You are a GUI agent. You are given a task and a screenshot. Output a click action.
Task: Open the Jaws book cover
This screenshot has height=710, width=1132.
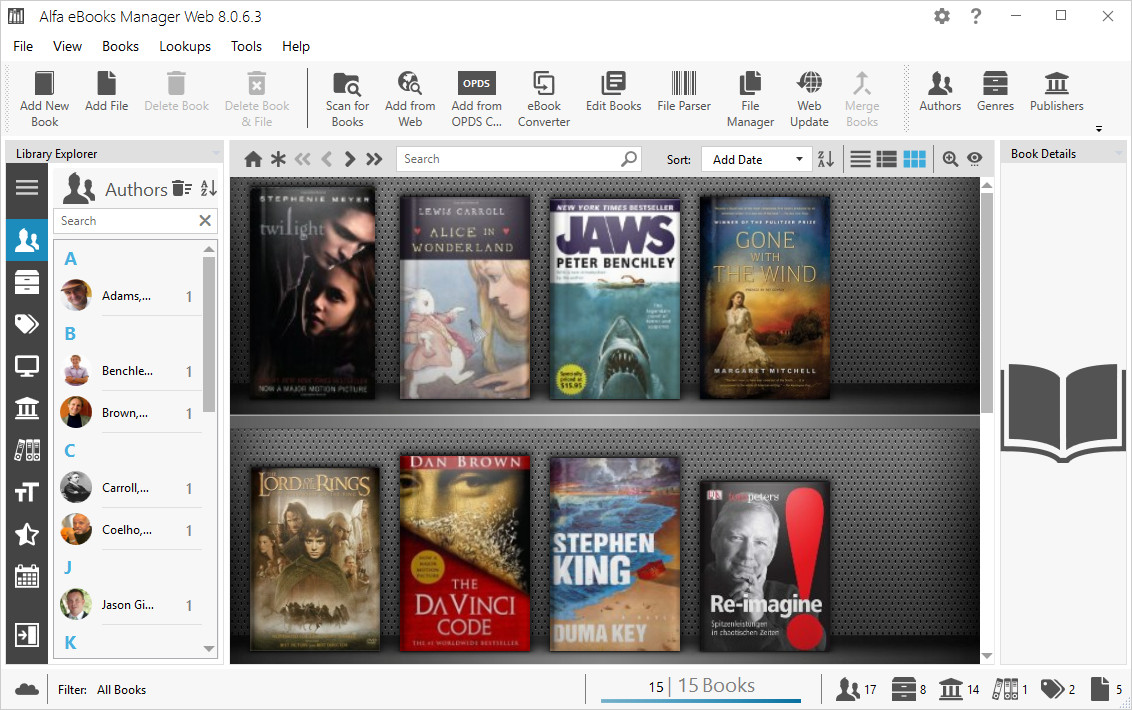[x=614, y=297]
